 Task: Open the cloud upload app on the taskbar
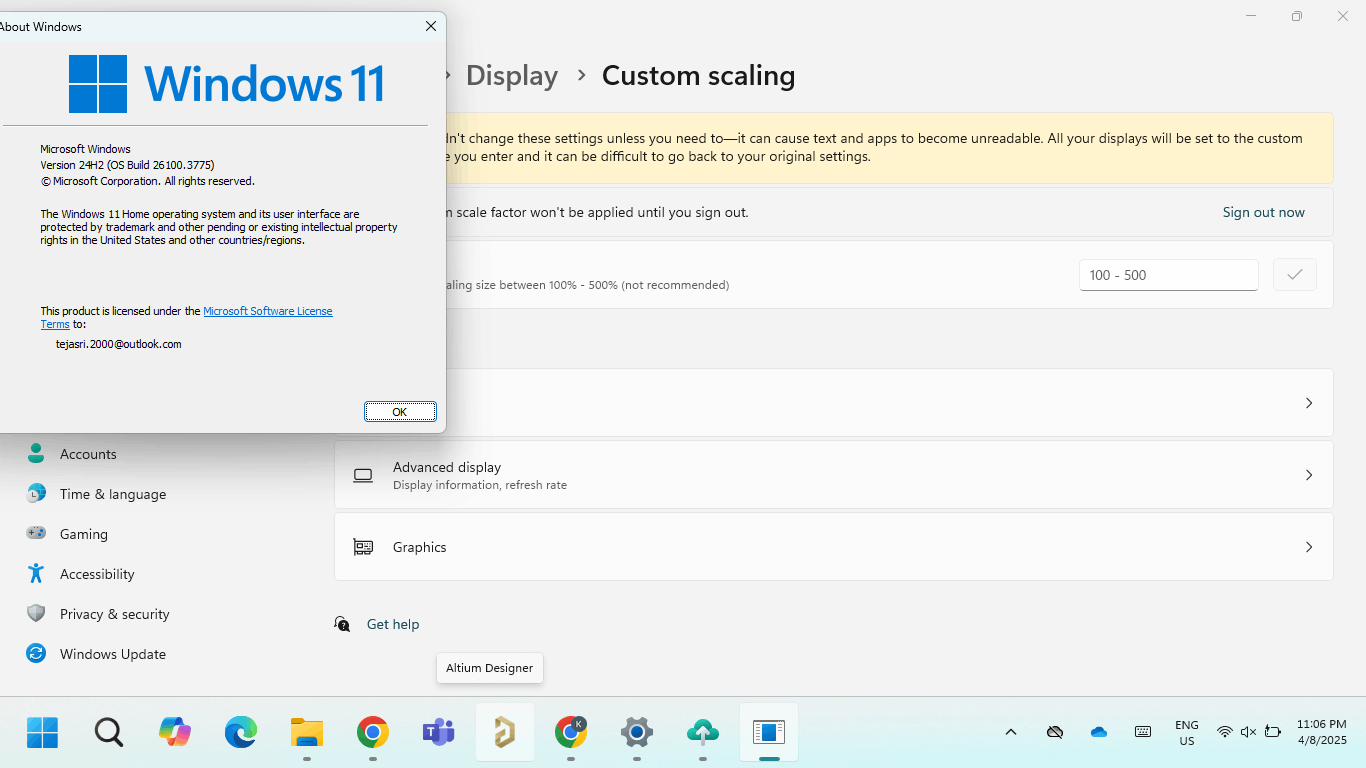click(703, 733)
